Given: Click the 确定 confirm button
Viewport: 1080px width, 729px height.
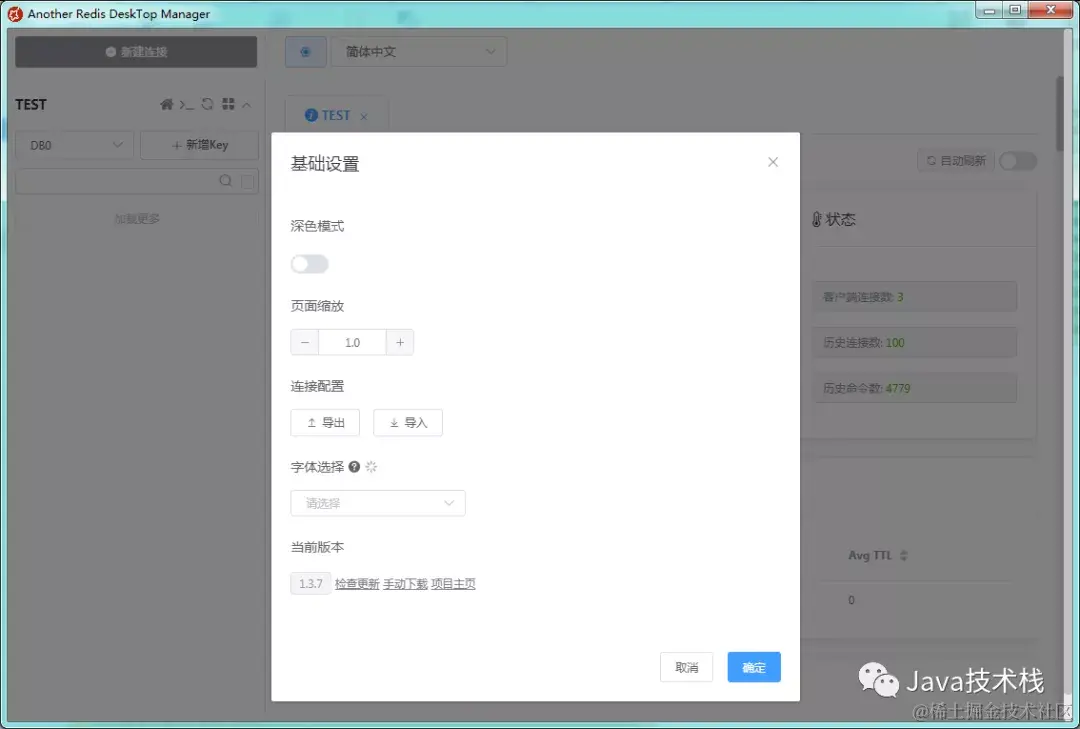Looking at the screenshot, I should (x=753, y=667).
